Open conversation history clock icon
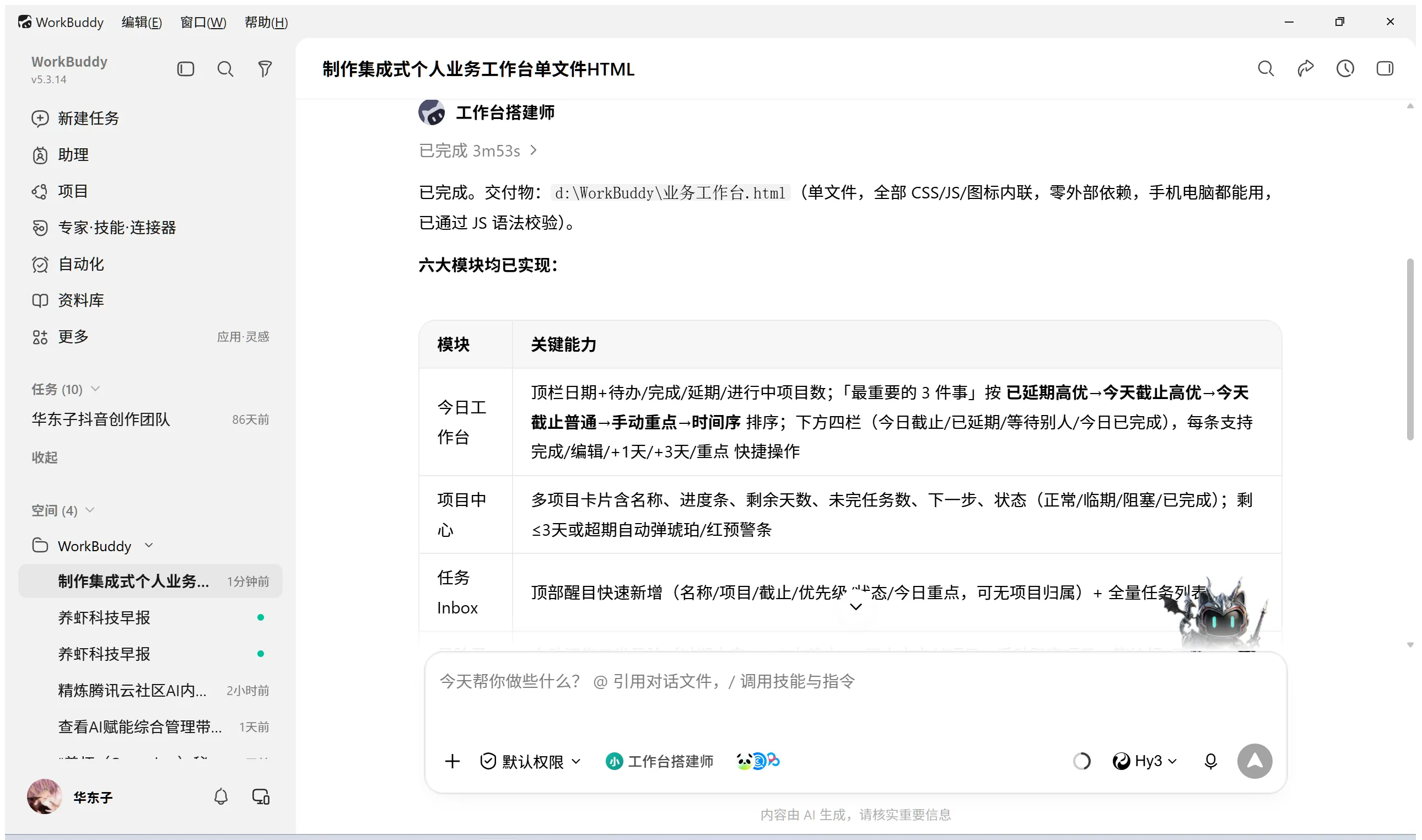Image resolution: width=1422 pixels, height=840 pixels. (x=1345, y=69)
